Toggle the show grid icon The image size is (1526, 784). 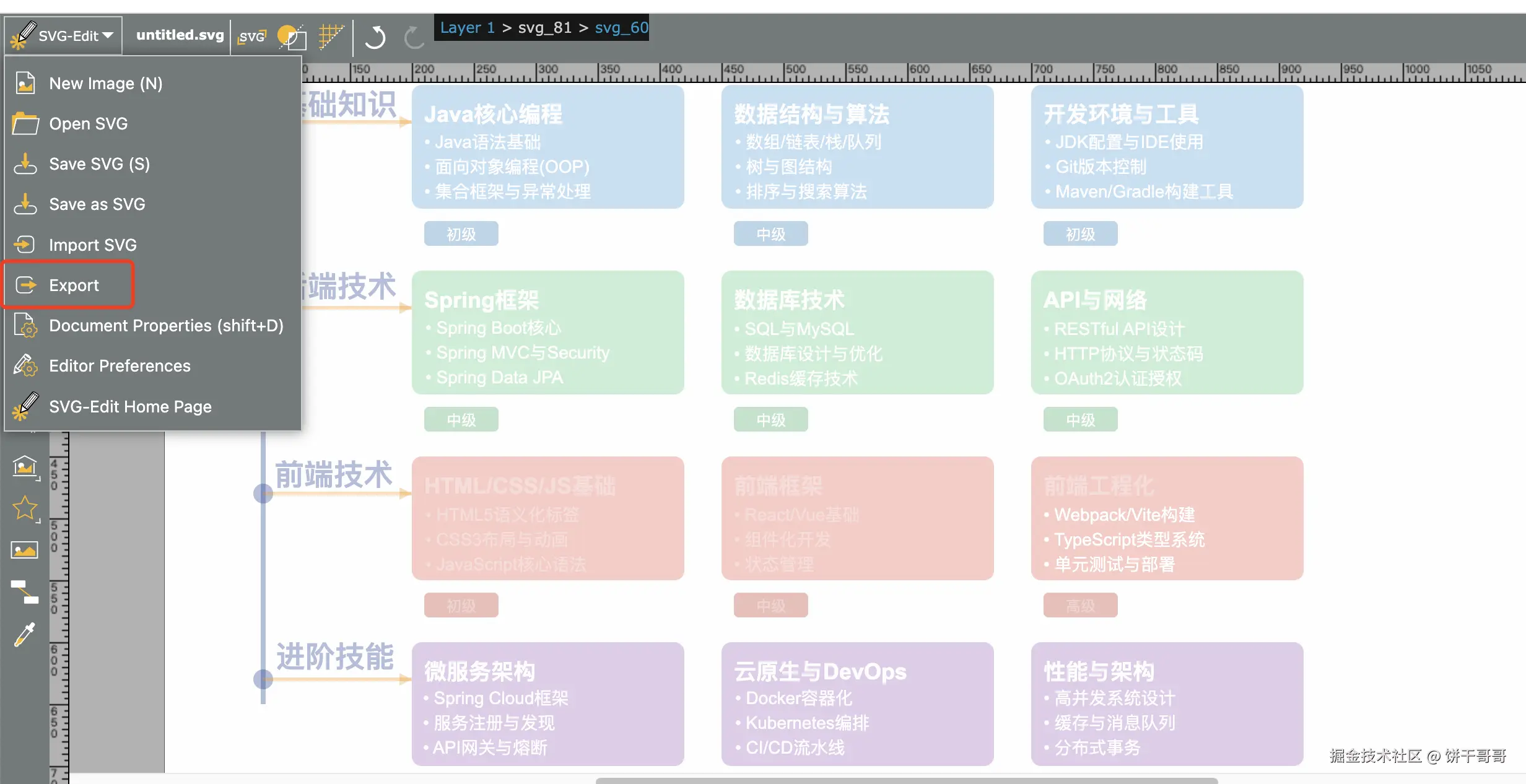(x=331, y=36)
